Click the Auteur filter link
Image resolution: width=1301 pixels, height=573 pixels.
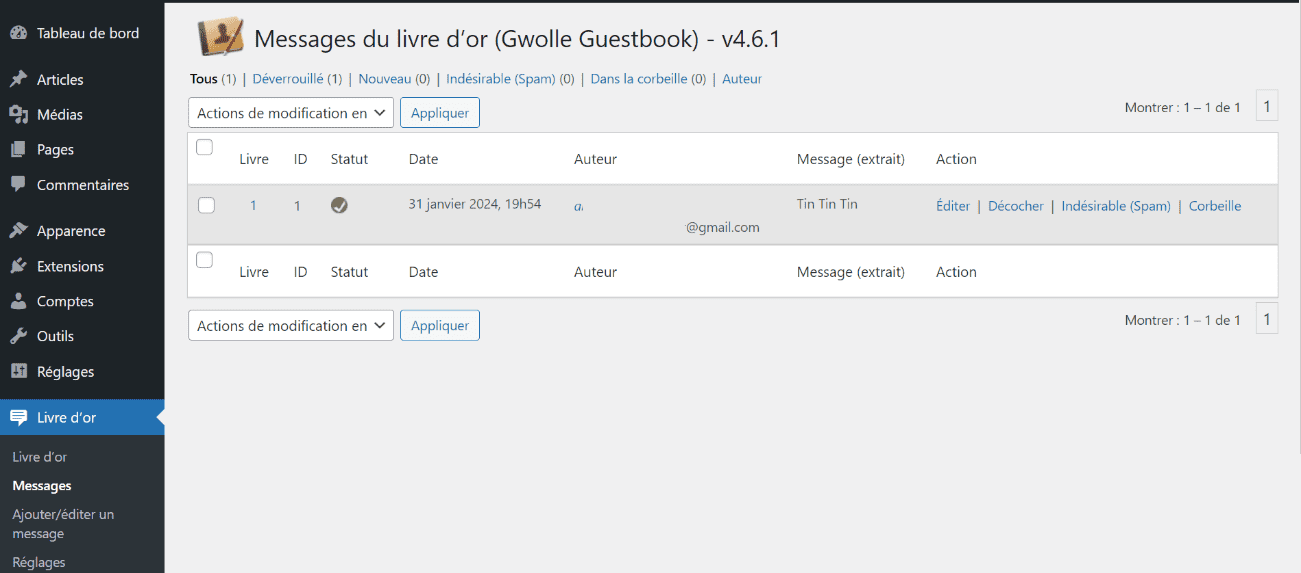(x=742, y=79)
